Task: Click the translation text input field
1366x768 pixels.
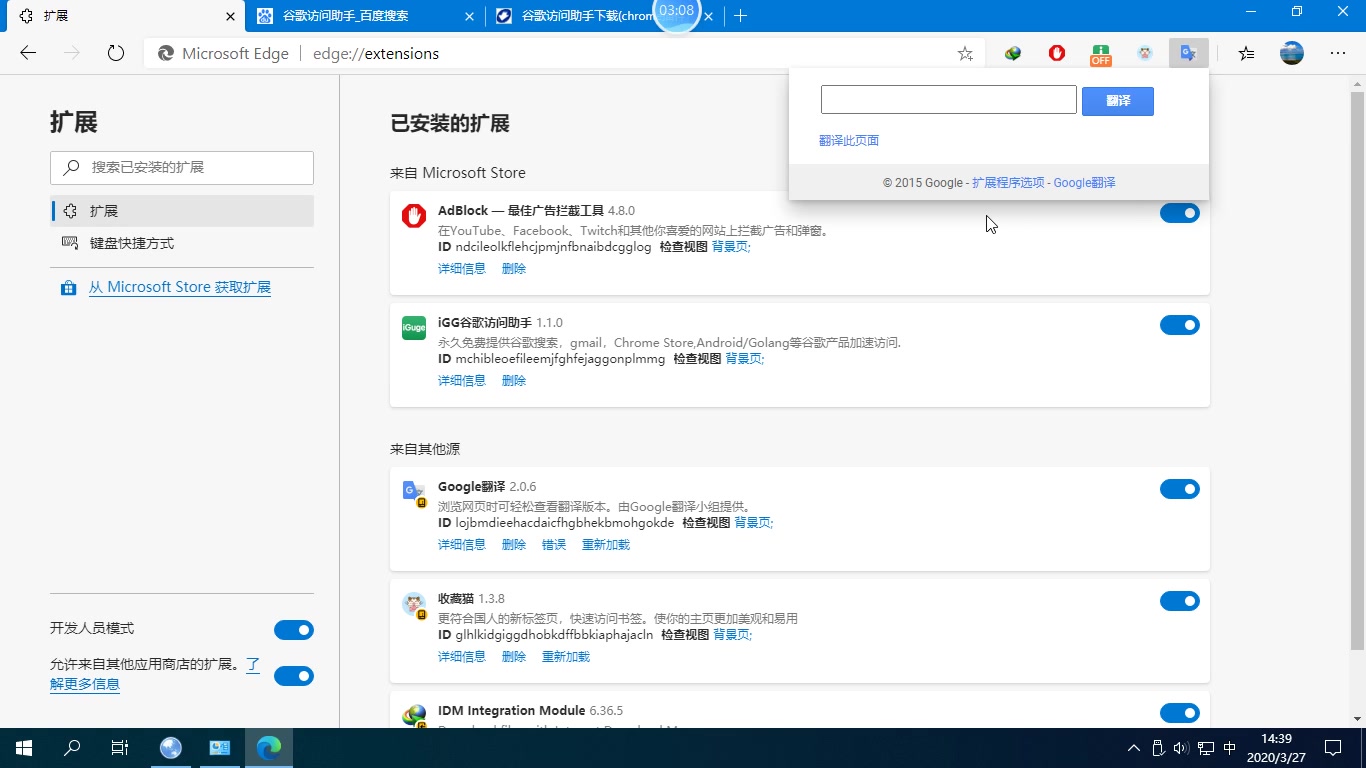Action: (949, 100)
